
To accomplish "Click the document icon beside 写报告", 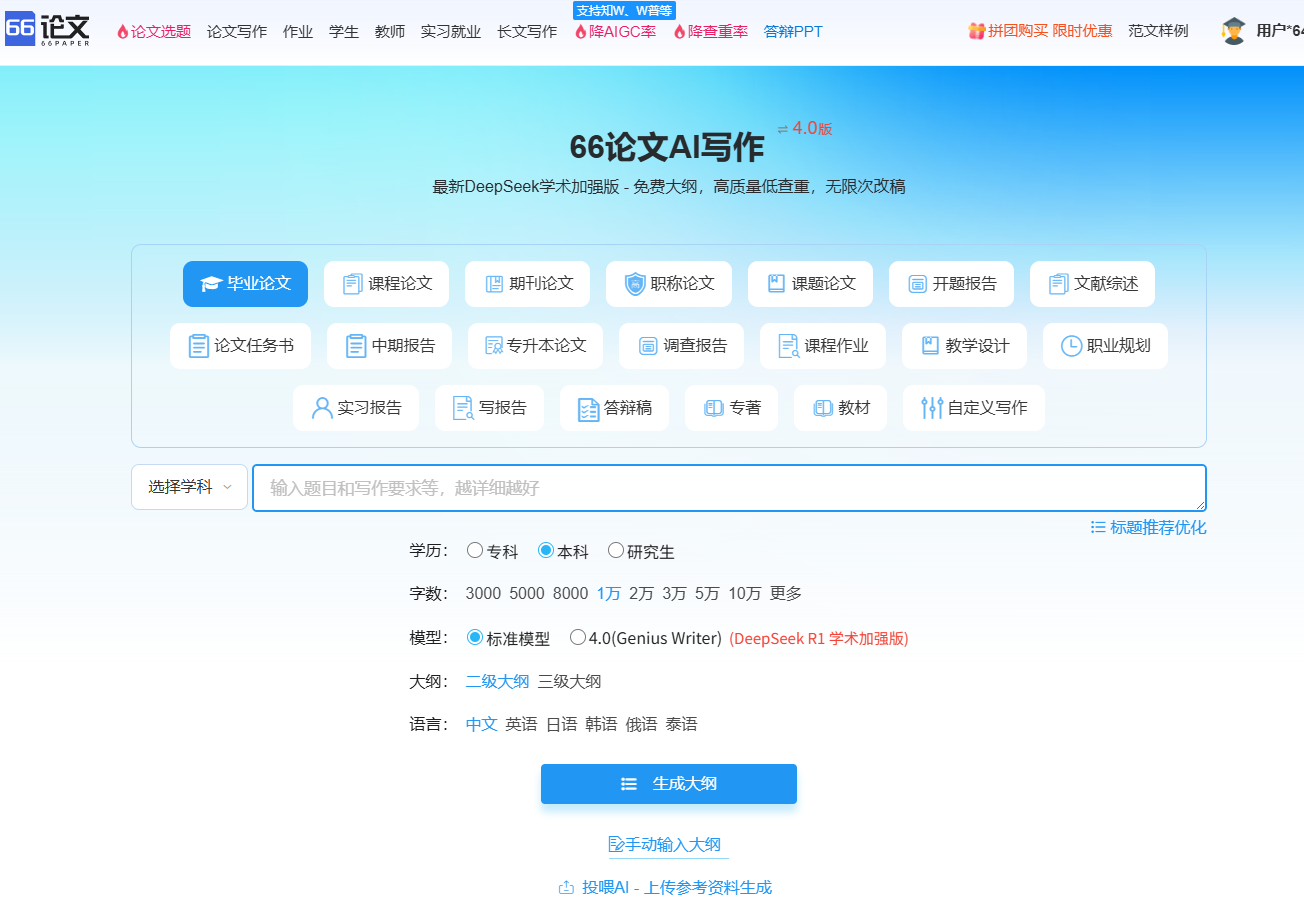I will (463, 408).
